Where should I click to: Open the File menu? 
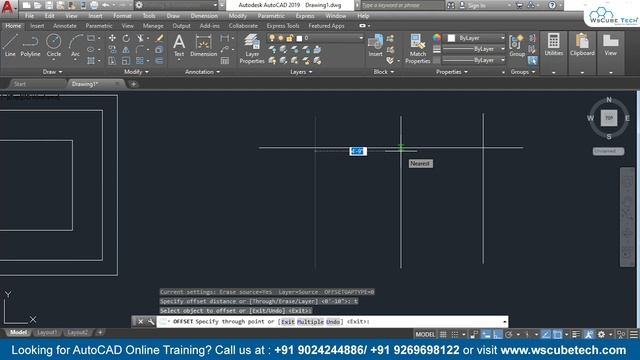(29, 16)
